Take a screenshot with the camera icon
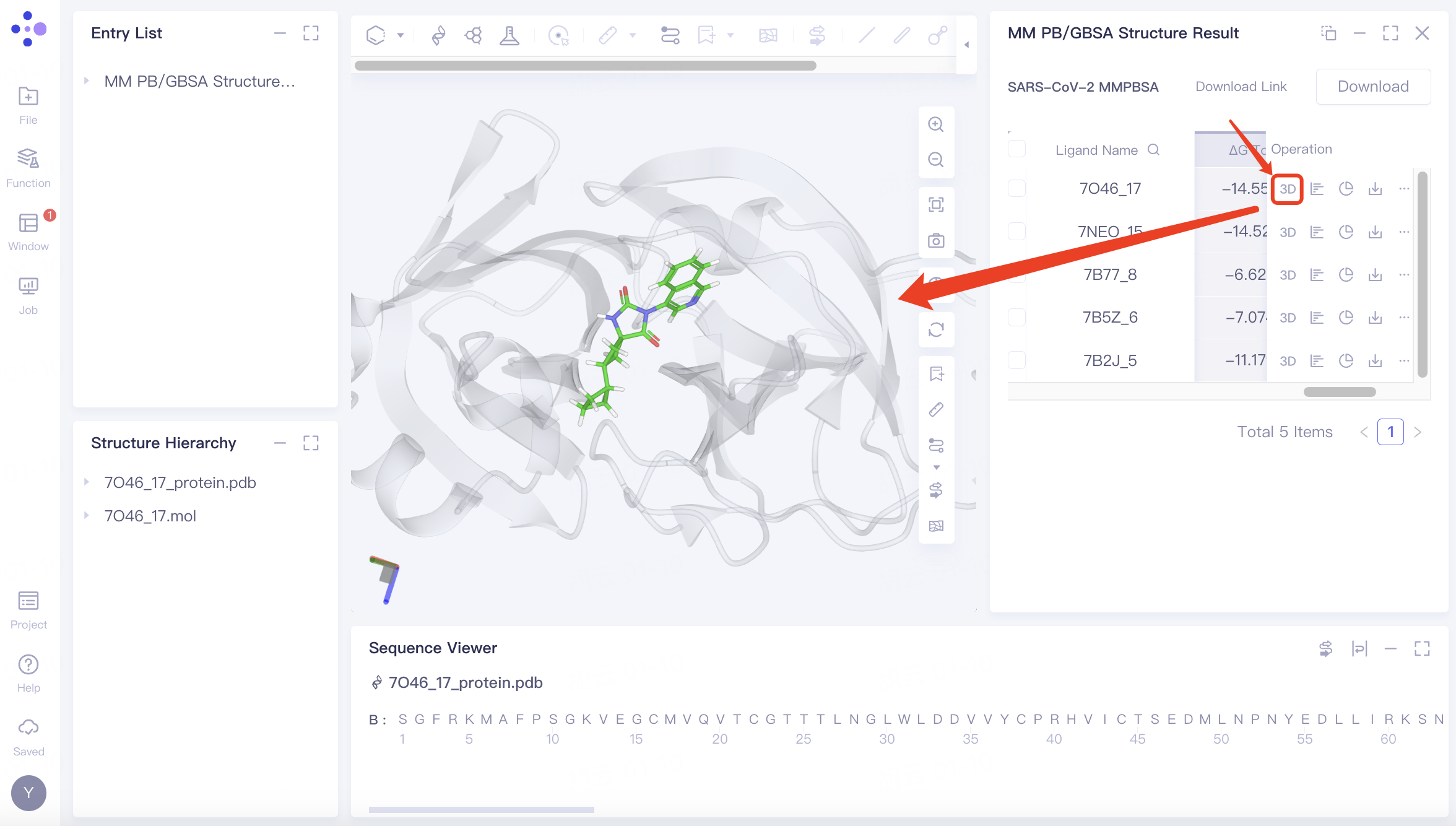This screenshot has height=826, width=1456. (935, 240)
